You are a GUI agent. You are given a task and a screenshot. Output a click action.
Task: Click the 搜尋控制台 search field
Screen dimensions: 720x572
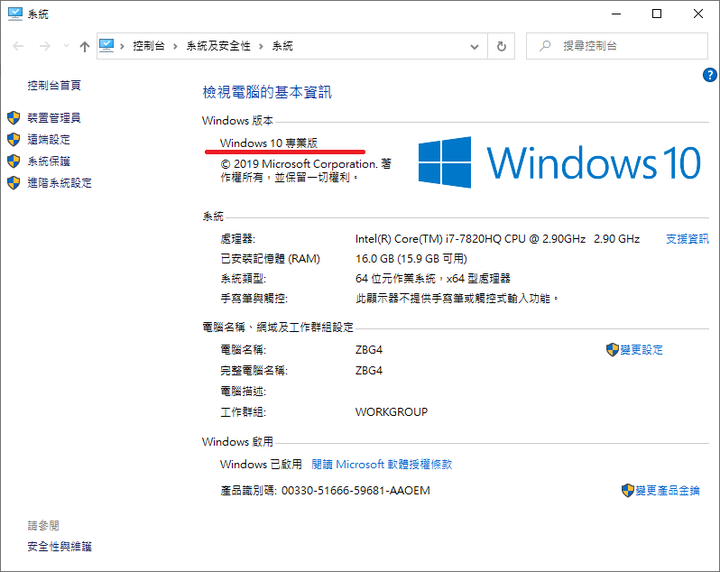pyautogui.click(x=617, y=46)
